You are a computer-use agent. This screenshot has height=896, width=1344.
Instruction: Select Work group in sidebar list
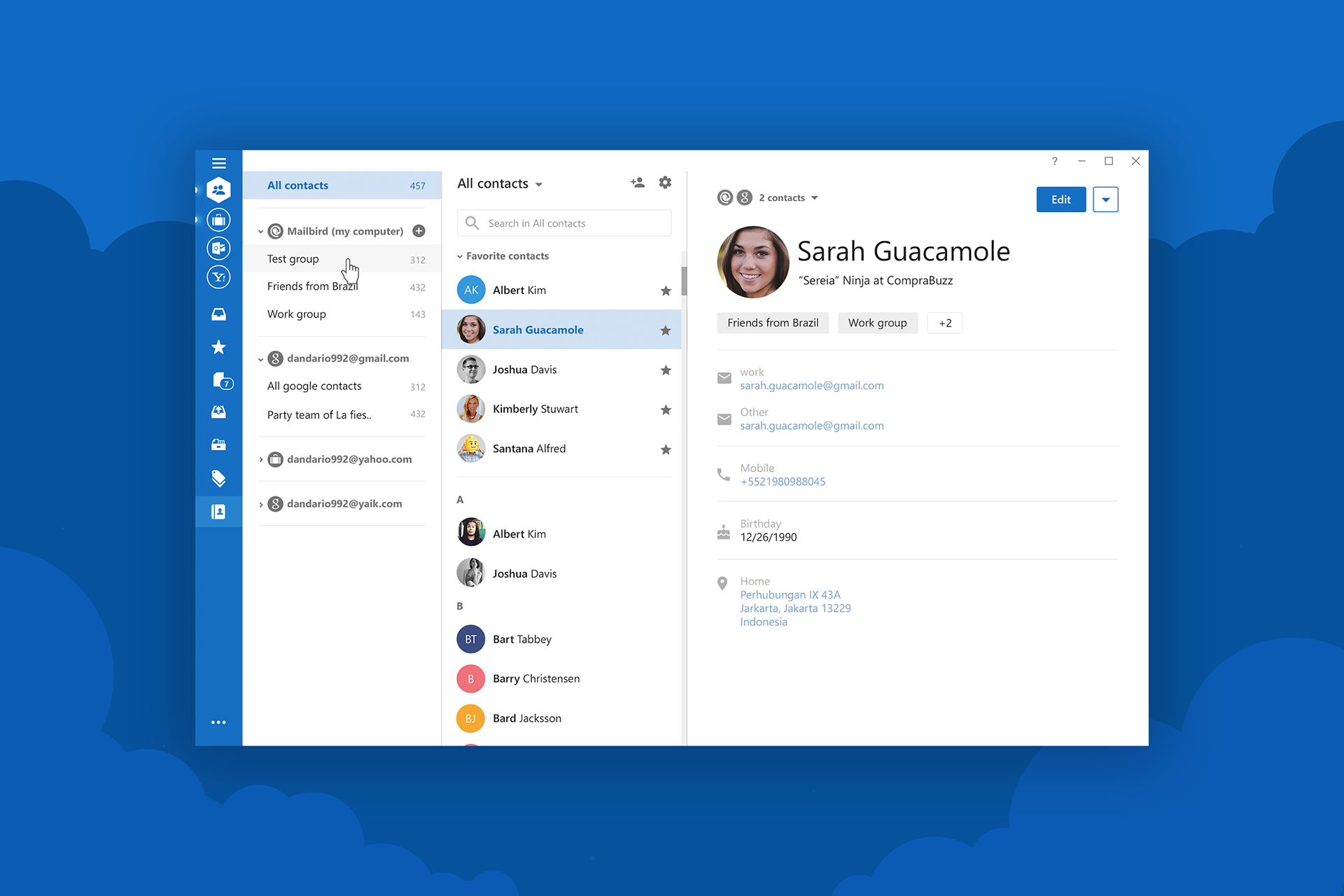pyautogui.click(x=342, y=314)
